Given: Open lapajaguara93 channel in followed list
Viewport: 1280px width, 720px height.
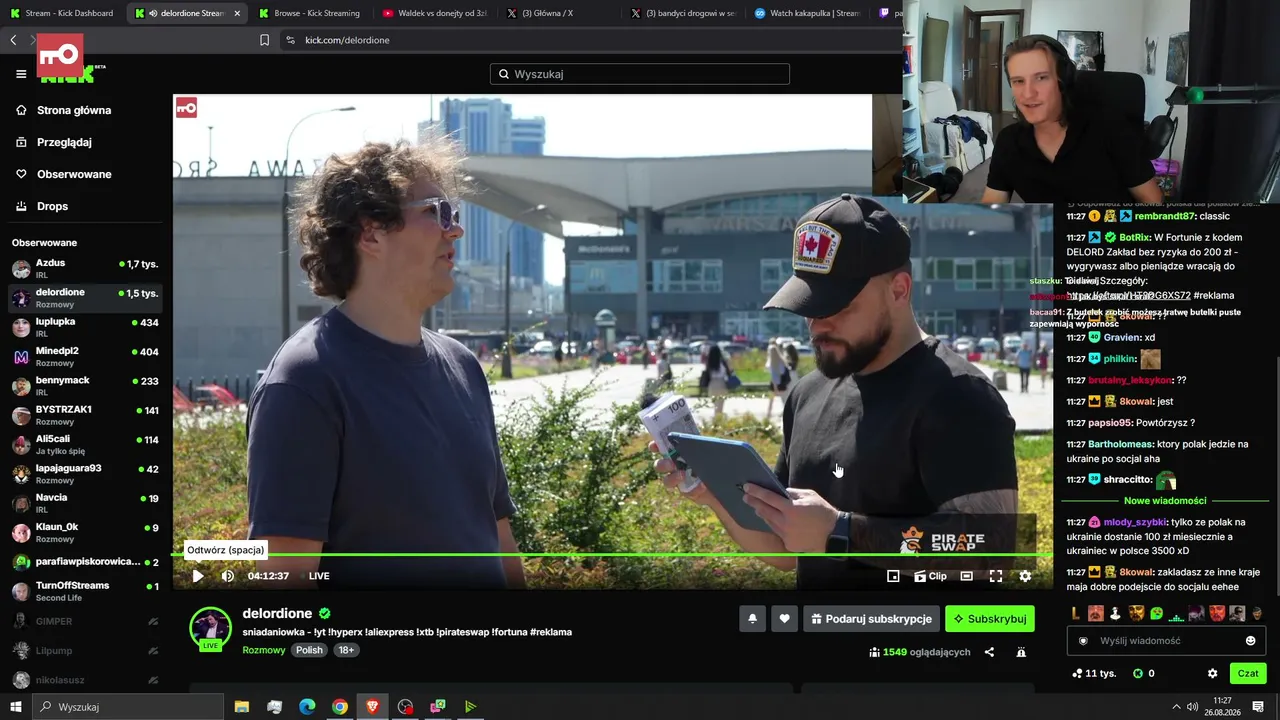Looking at the screenshot, I should pyautogui.click(x=85, y=474).
